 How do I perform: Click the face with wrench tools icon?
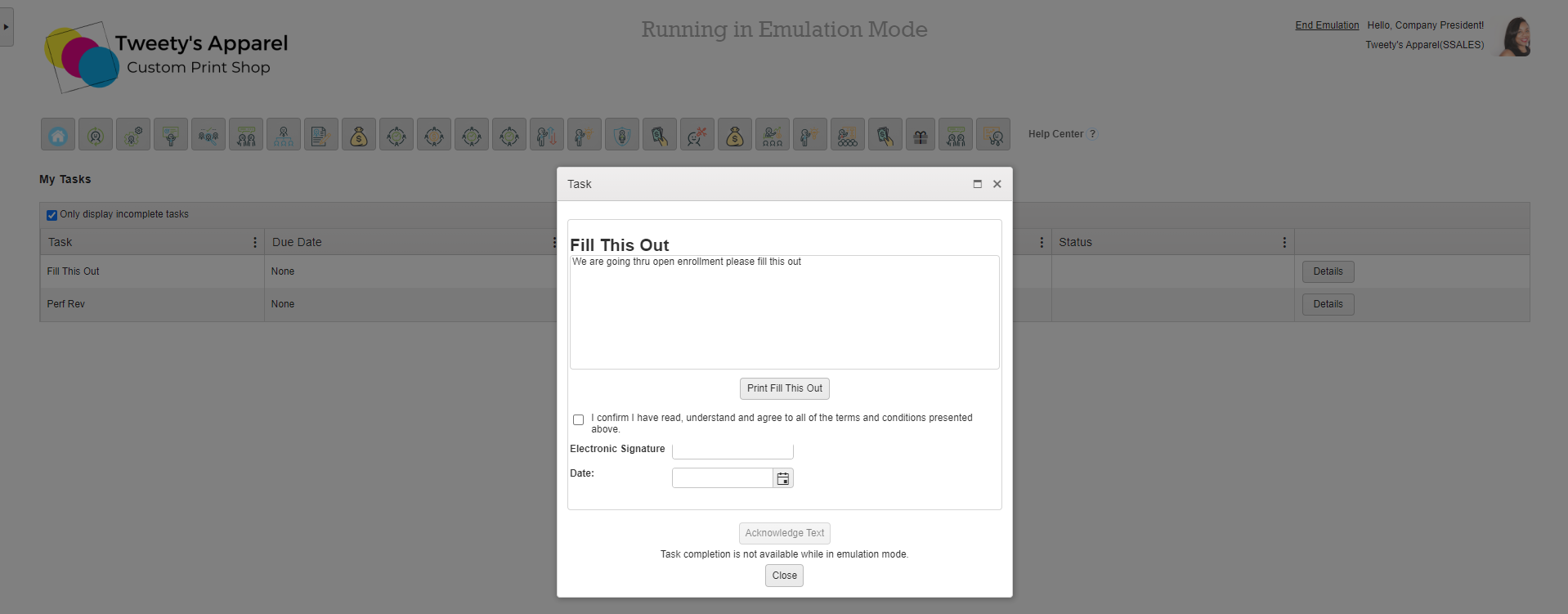coord(697,134)
